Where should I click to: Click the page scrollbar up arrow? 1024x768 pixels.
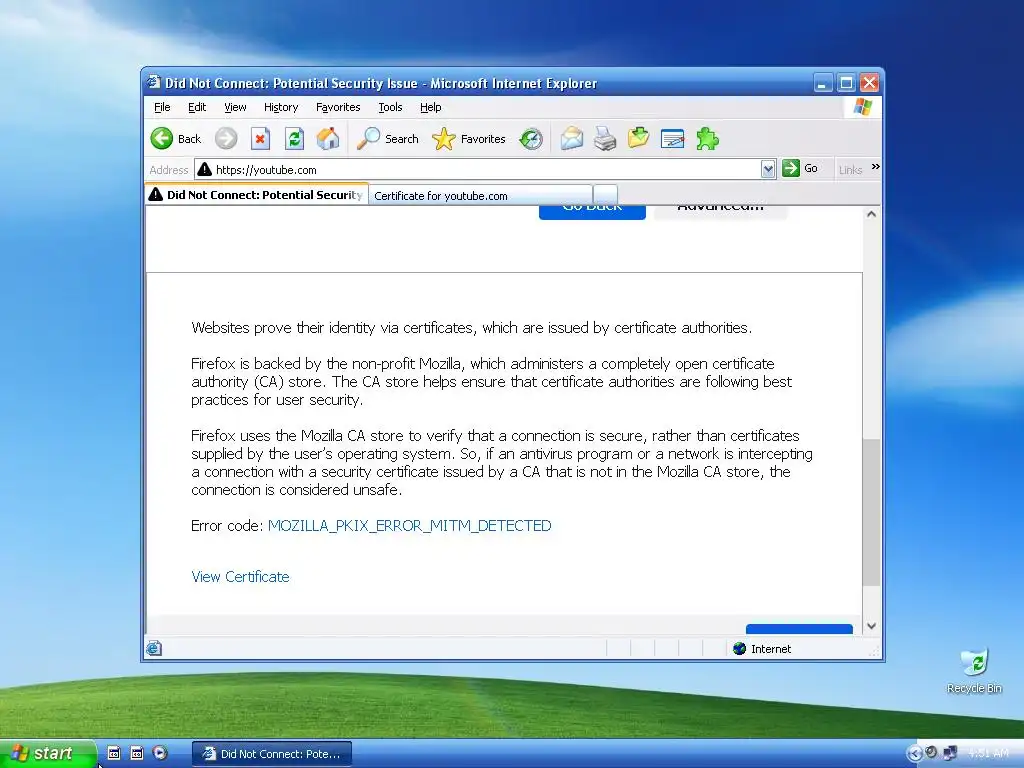pyautogui.click(x=871, y=214)
